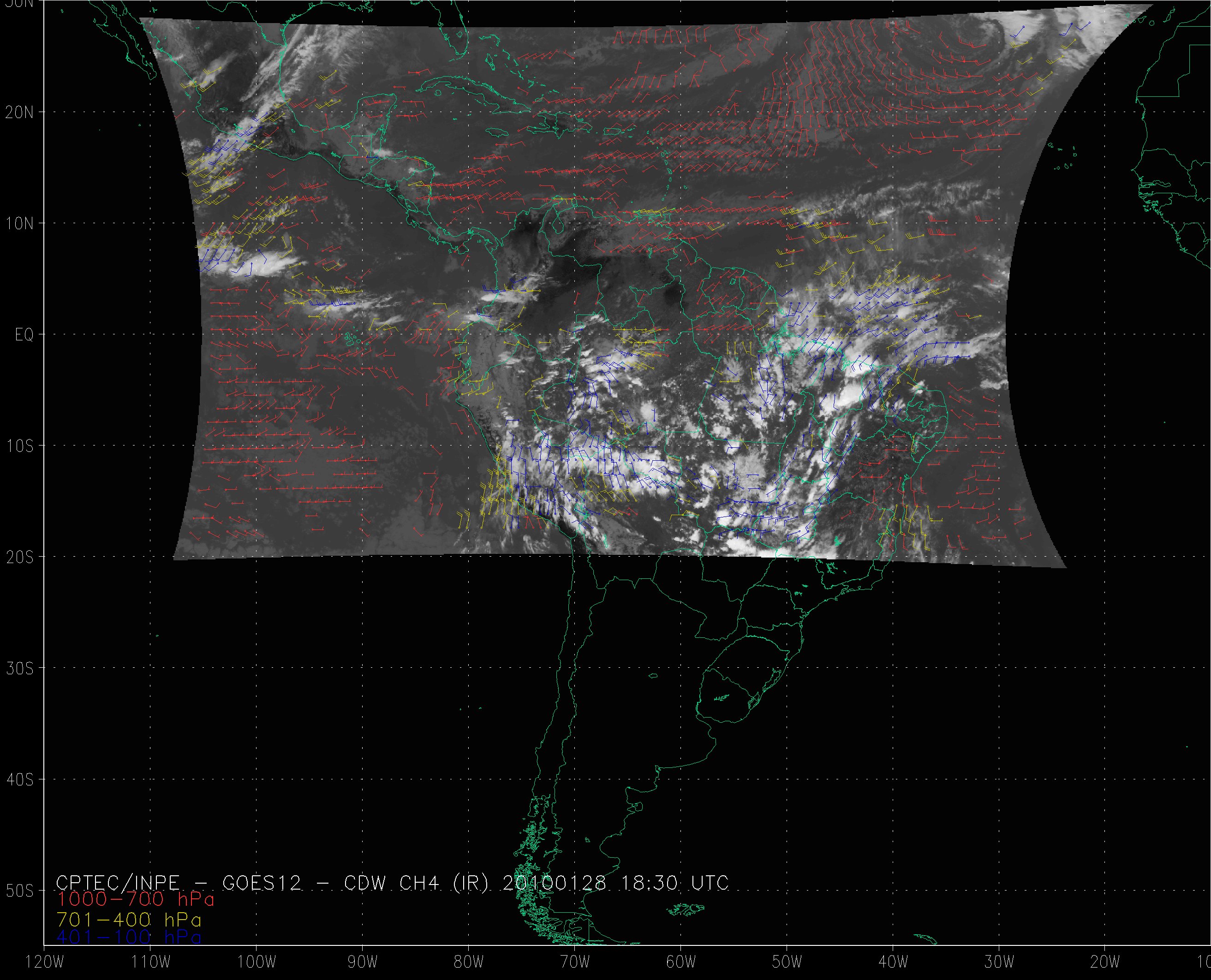Click the 10N latitude axis label
The width and height of the screenshot is (1211, 980).
point(20,224)
